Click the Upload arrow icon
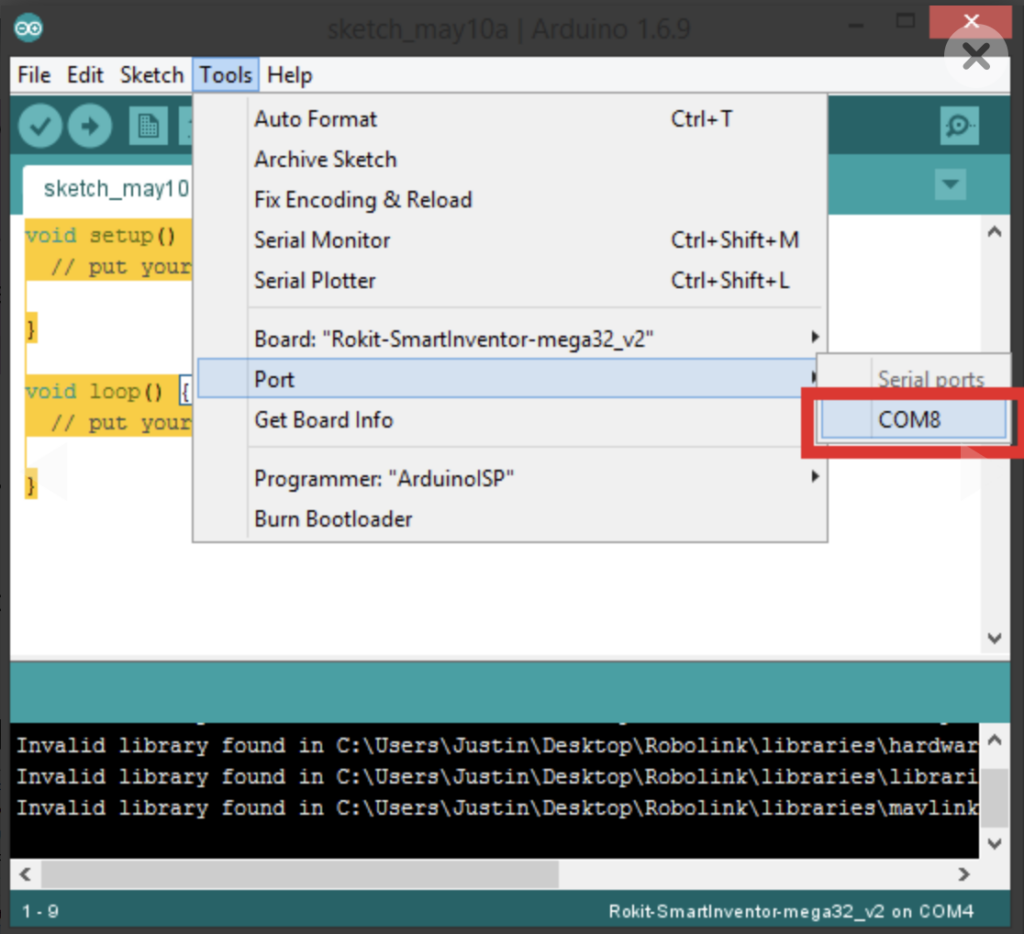The height and width of the screenshot is (934, 1024). 91,126
